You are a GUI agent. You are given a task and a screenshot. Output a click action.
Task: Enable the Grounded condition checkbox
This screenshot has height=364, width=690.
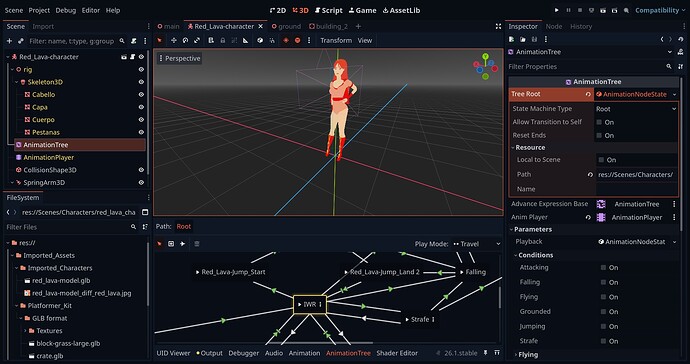point(603,312)
